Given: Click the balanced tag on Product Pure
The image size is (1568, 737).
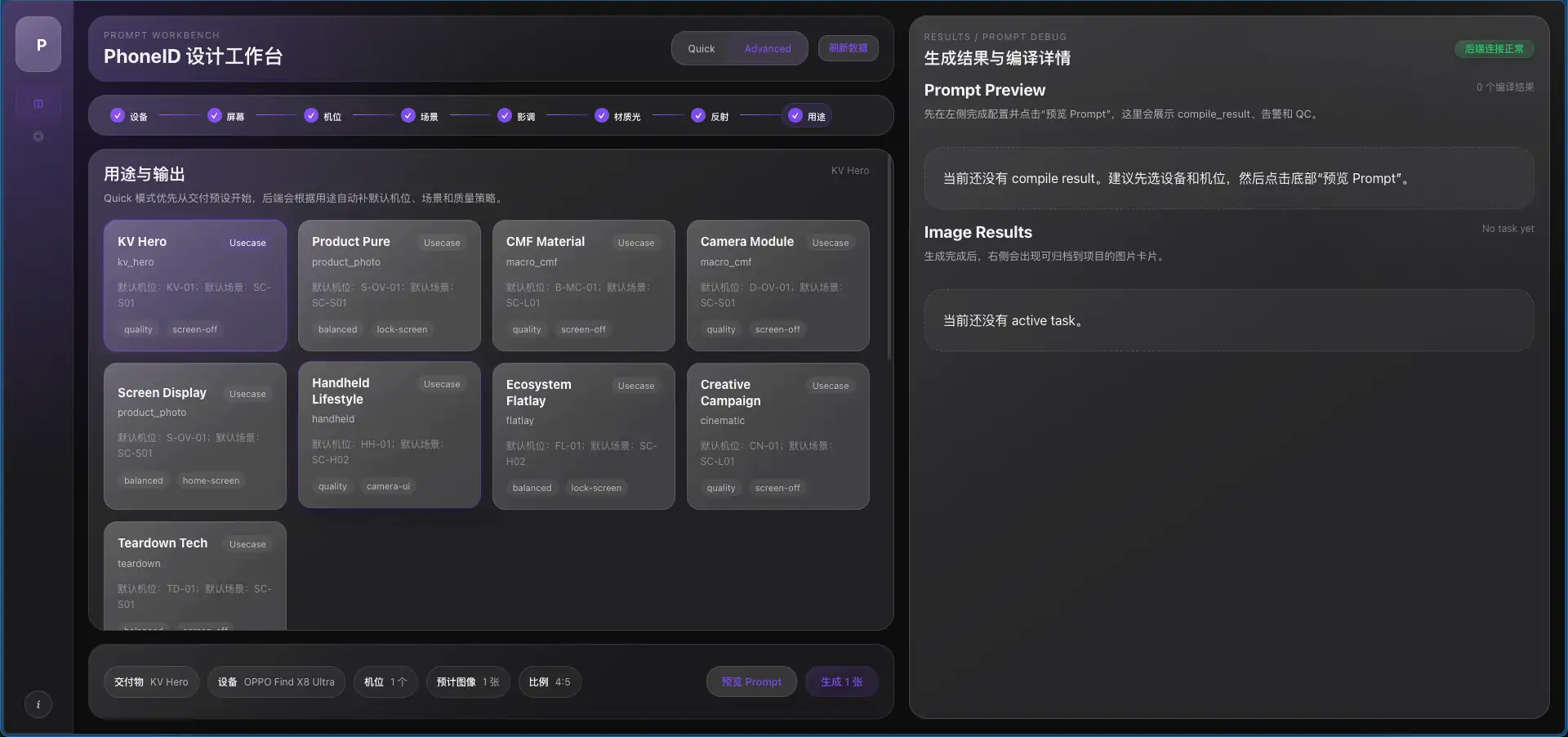Looking at the screenshot, I should click(337, 329).
